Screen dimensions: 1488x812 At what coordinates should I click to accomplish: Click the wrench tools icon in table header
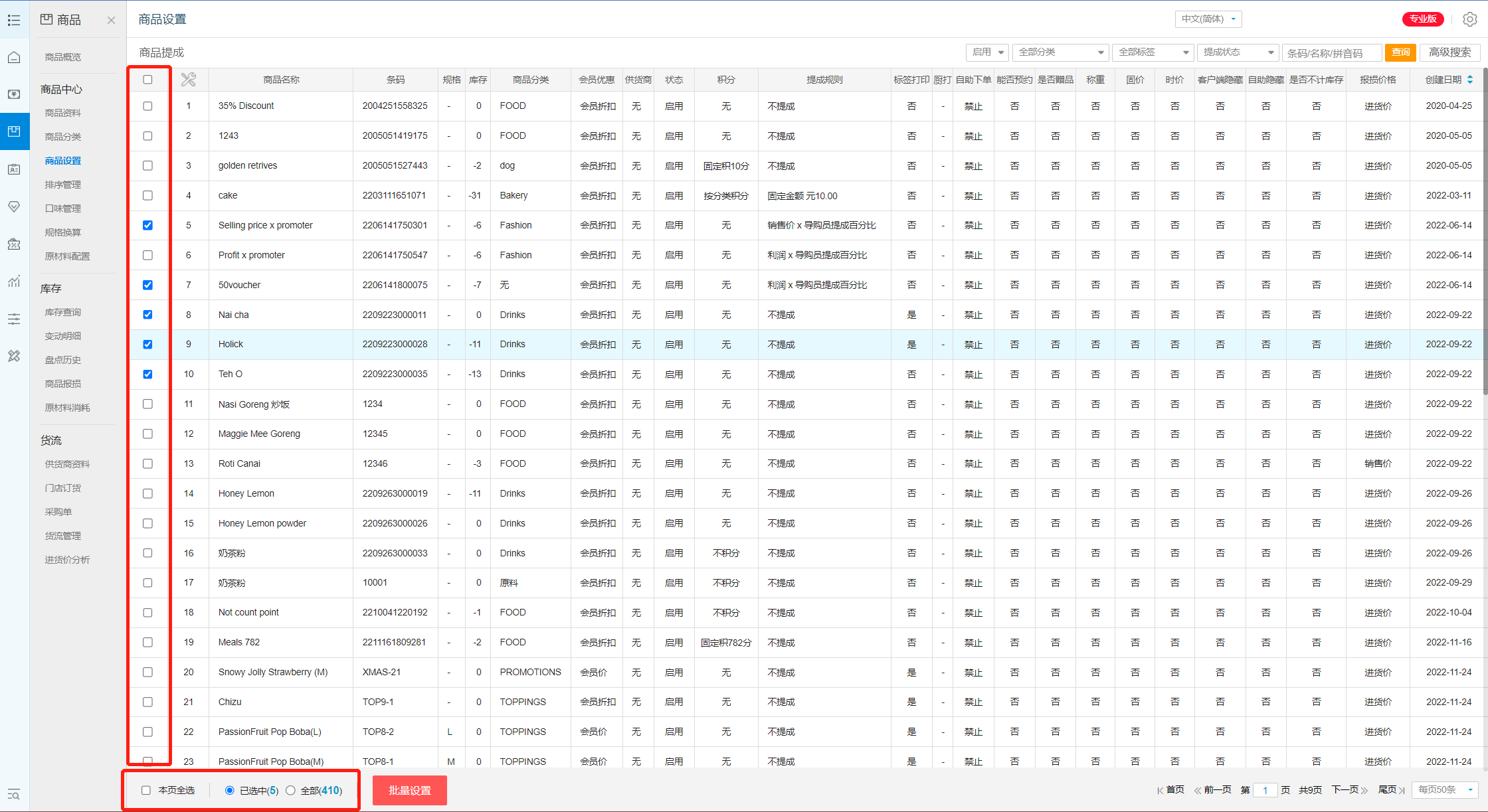[x=189, y=80]
